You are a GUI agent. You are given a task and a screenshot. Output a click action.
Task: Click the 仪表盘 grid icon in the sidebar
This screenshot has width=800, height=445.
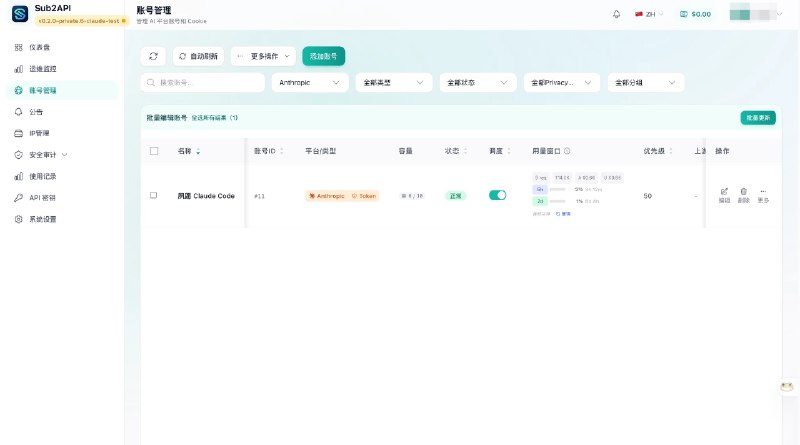[x=18, y=47]
